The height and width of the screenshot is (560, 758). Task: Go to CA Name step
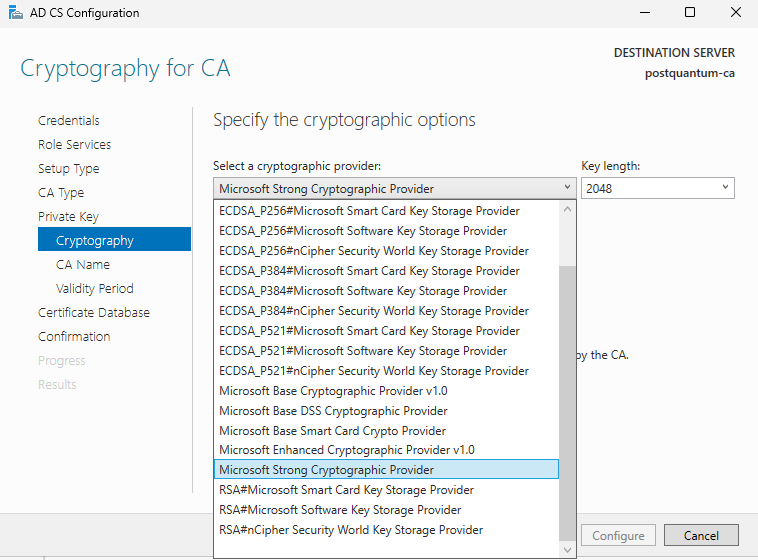(83, 265)
